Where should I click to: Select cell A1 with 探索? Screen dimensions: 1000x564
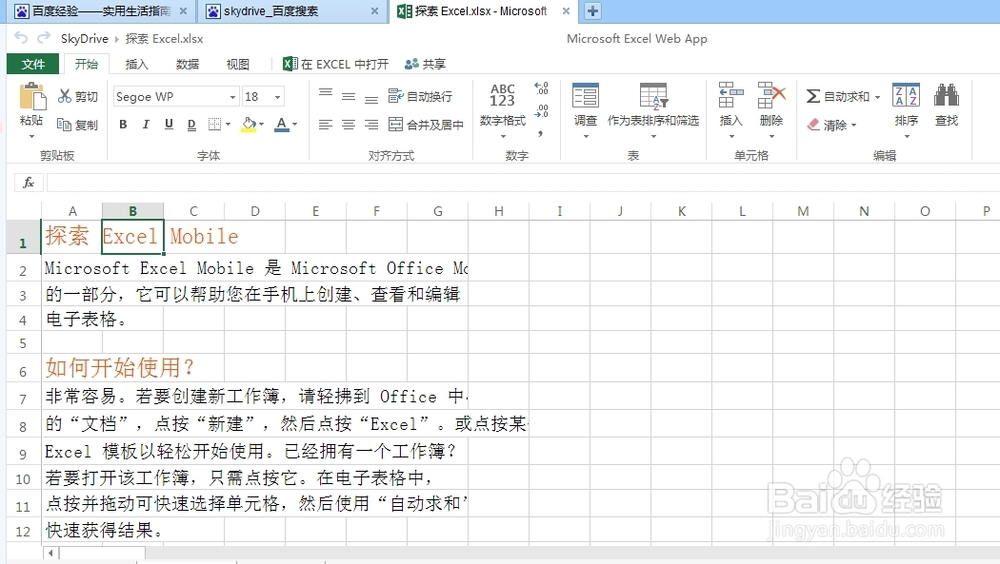point(71,237)
